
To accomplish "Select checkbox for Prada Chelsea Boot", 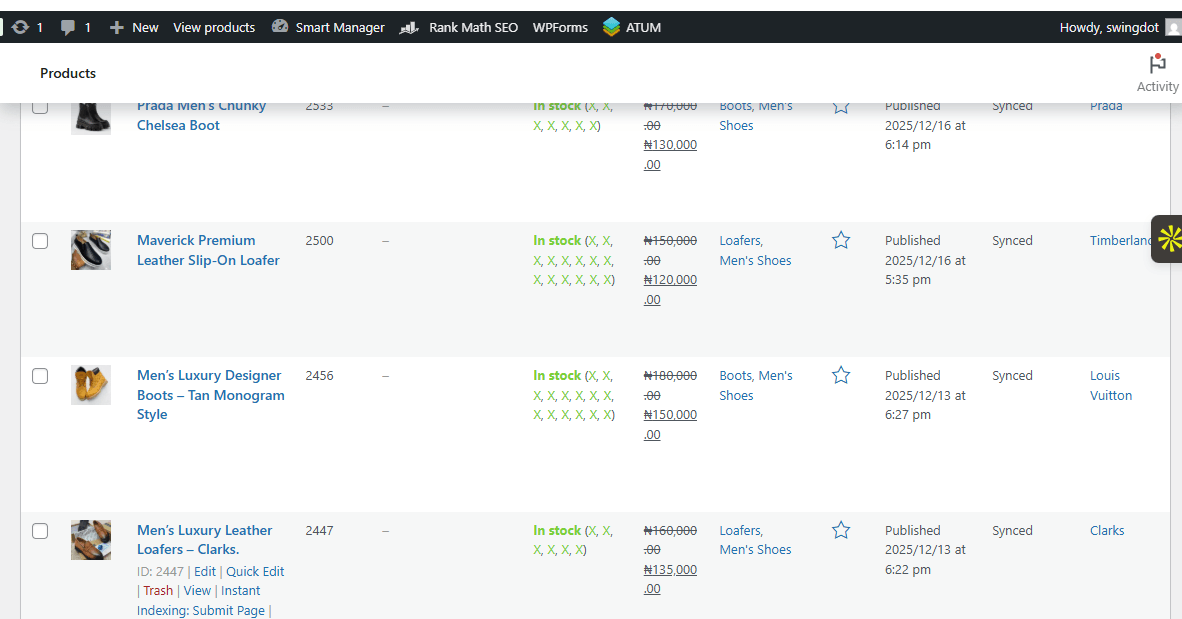I will coord(40,107).
